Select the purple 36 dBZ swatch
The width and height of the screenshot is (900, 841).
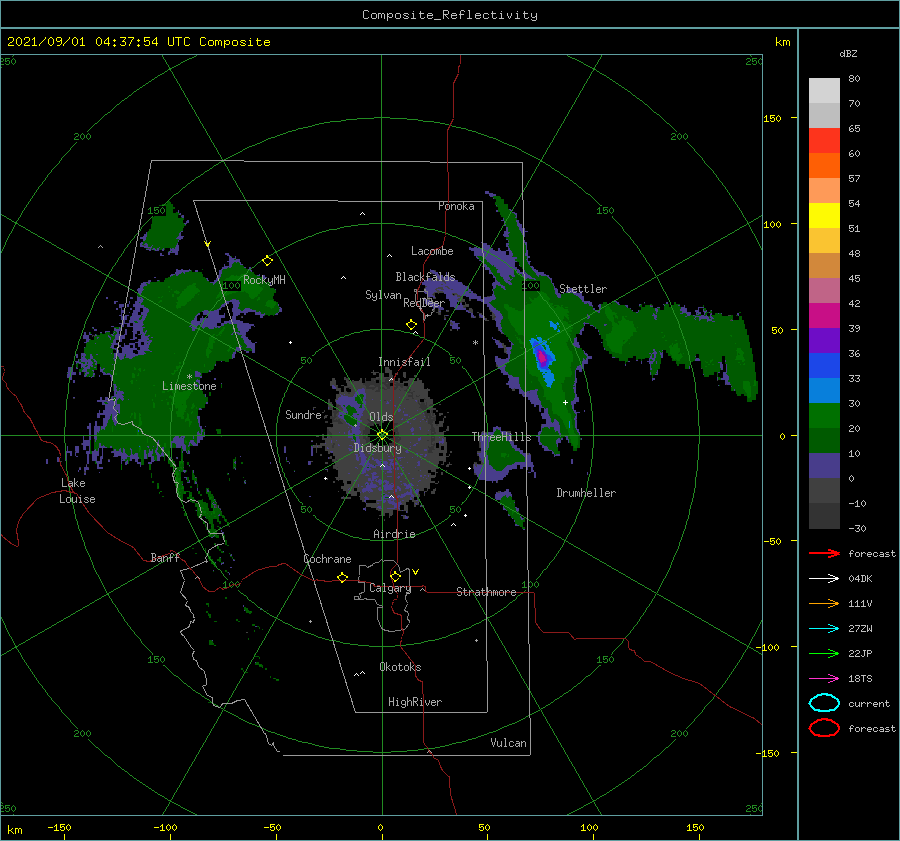pos(824,340)
